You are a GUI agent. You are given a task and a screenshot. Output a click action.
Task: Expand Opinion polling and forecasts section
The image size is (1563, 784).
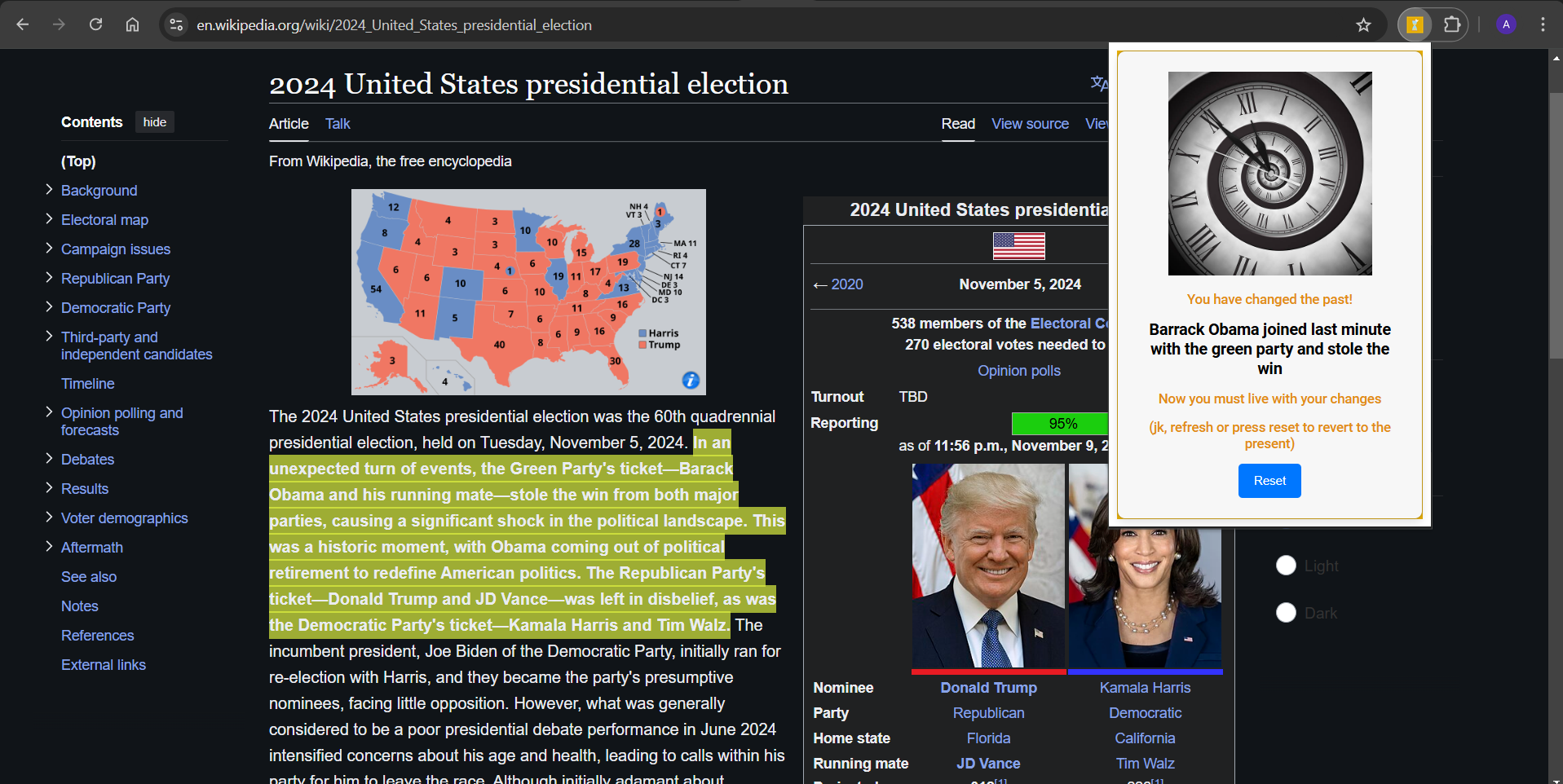pos(49,412)
